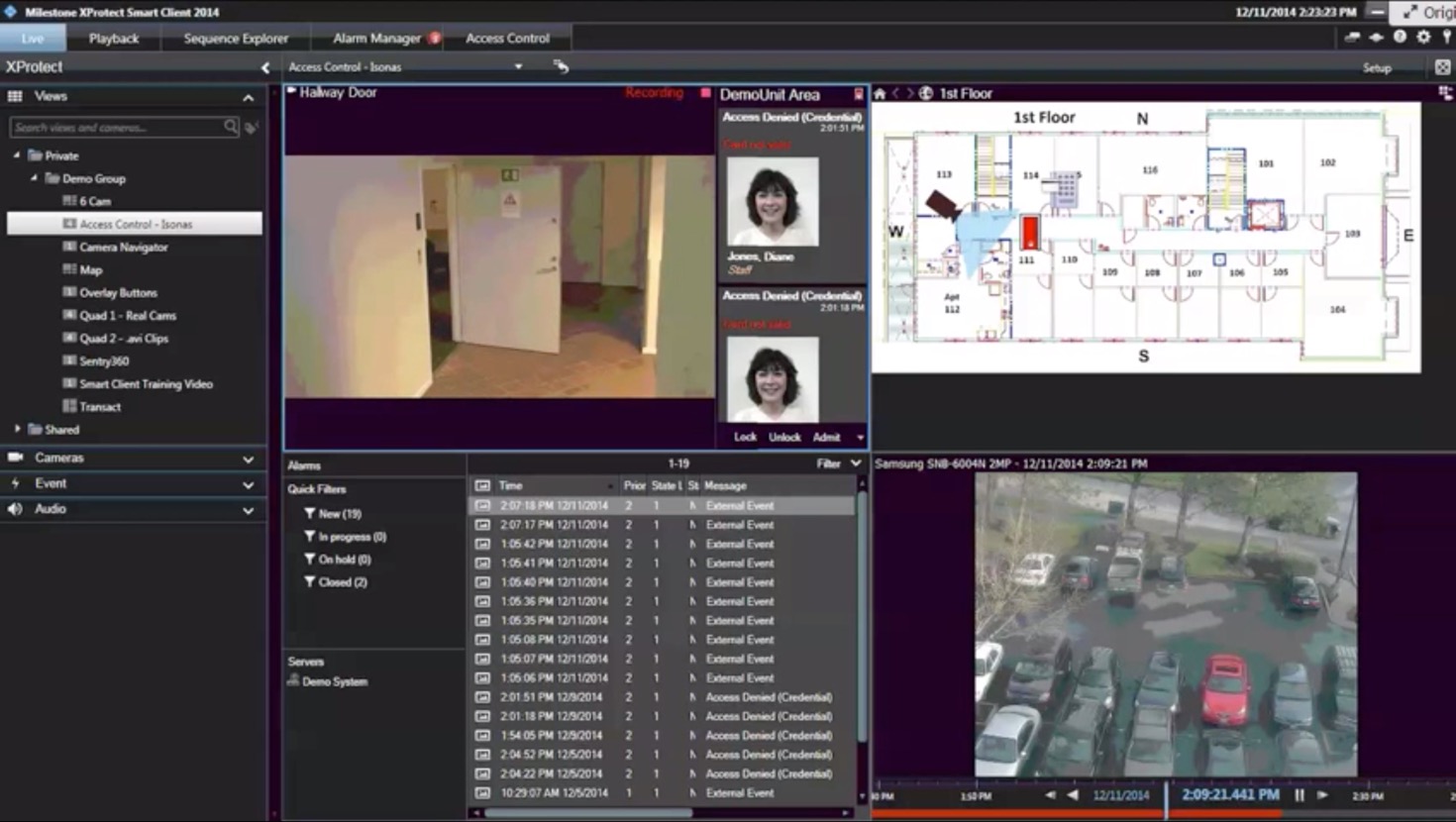1456x822 pixels.
Task: Open the settings gear icon
Action: coord(1423,37)
